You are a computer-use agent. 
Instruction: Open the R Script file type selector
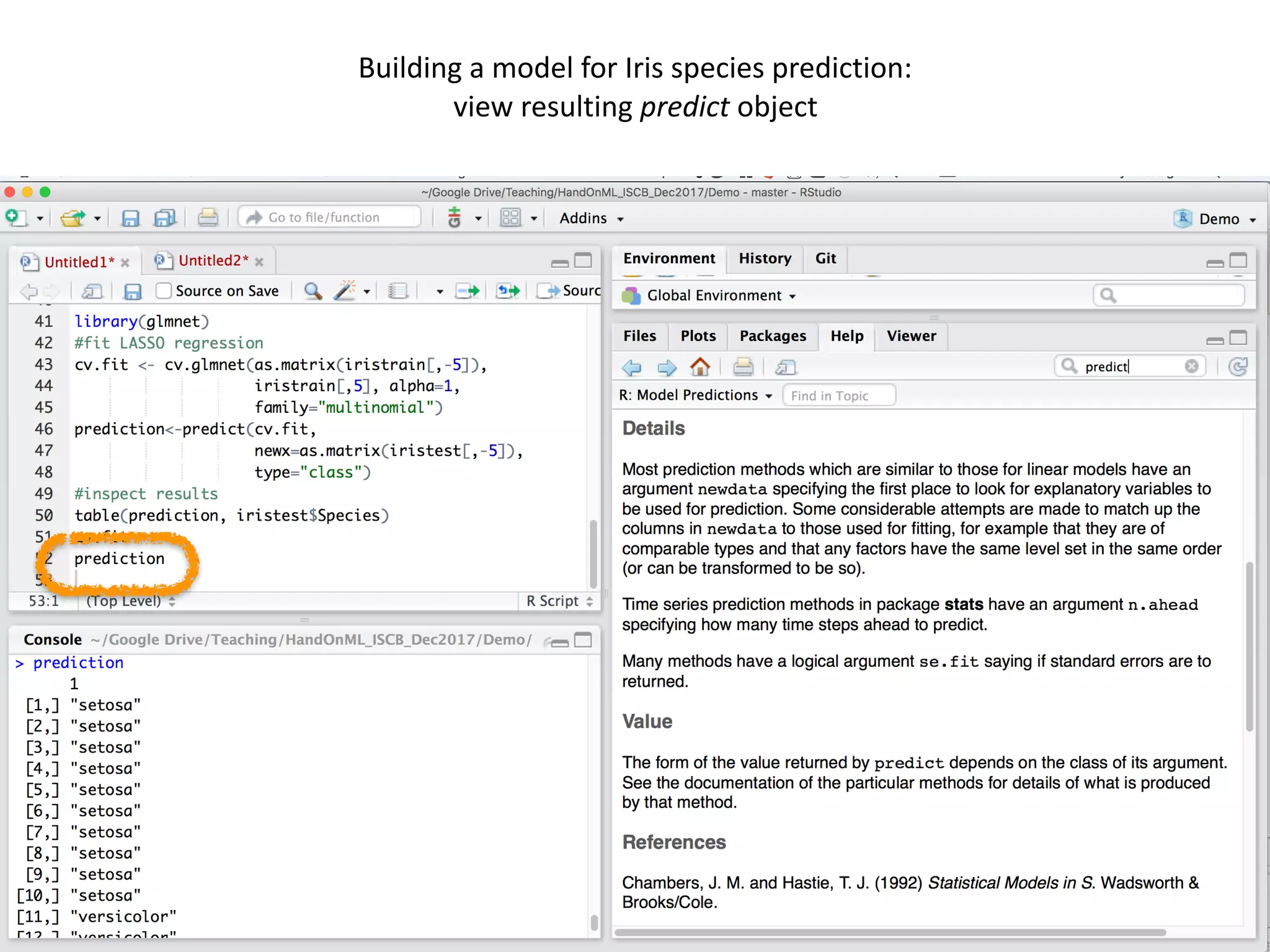pos(559,601)
